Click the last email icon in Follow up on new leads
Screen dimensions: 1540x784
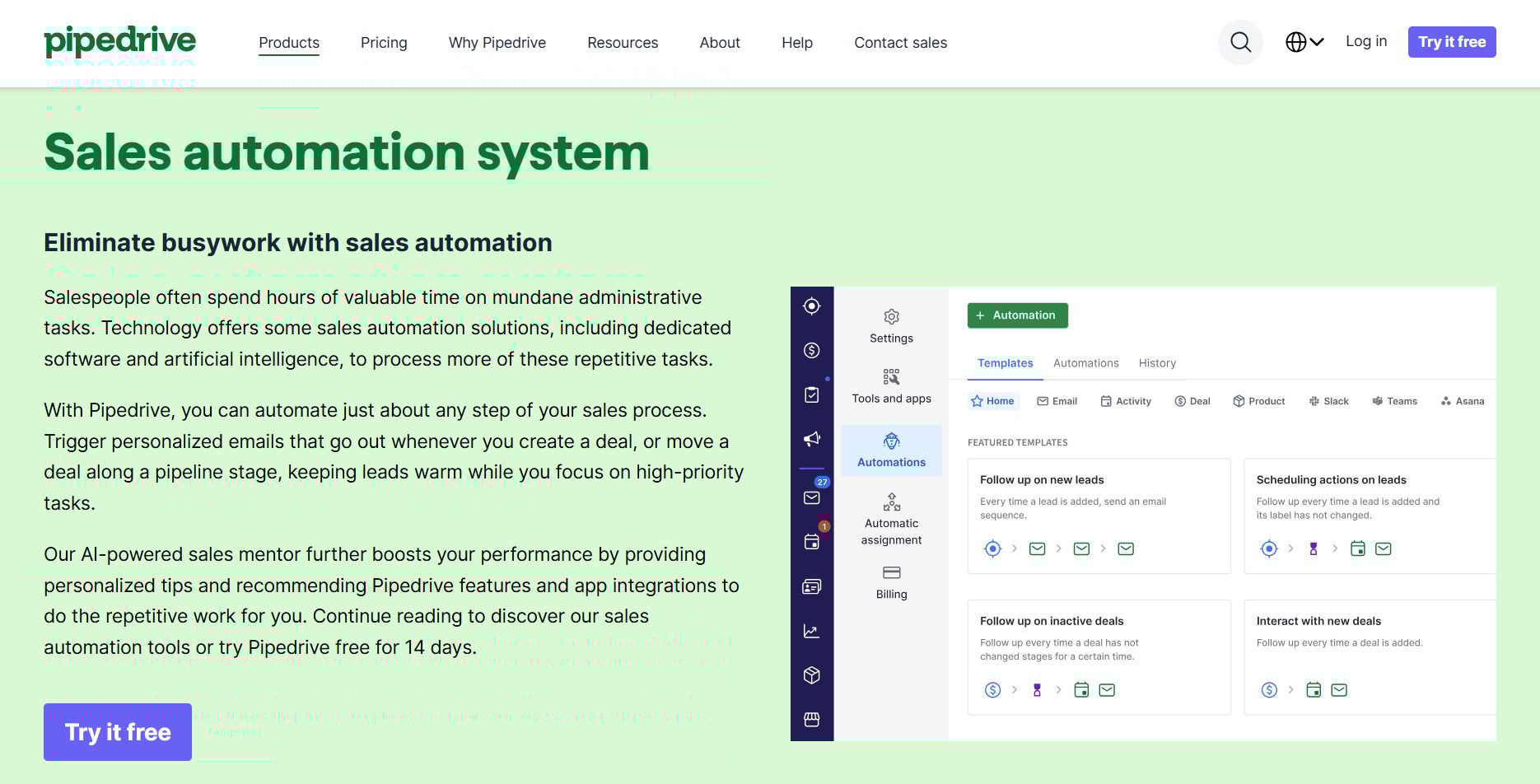pos(1126,548)
